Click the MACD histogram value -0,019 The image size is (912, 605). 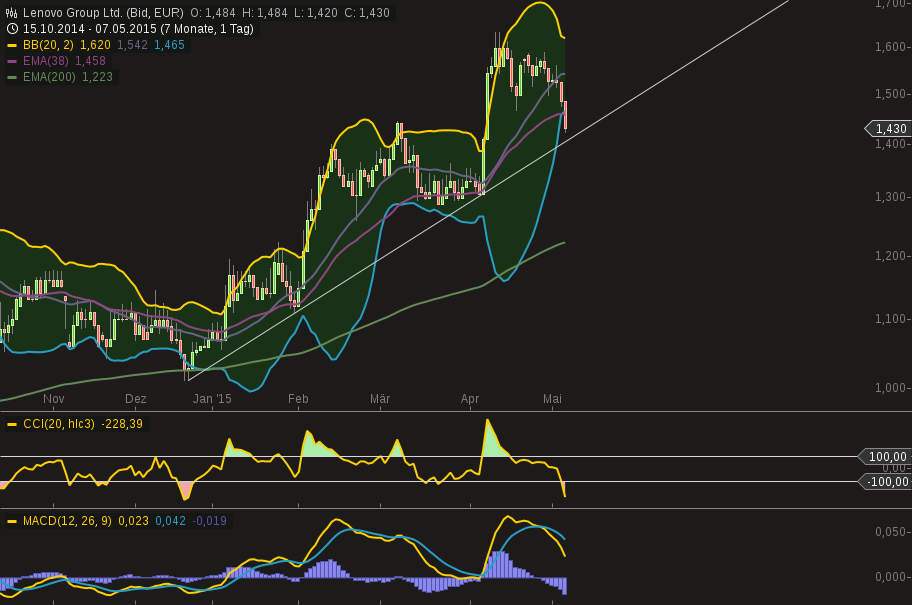click(209, 521)
